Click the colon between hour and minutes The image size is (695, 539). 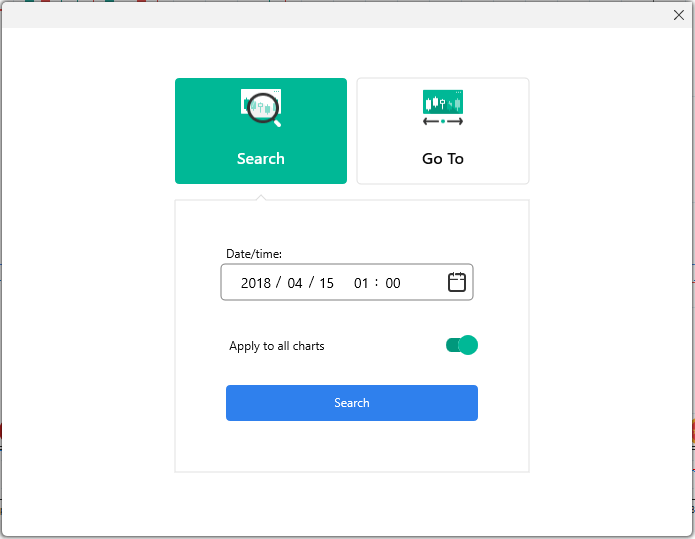pos(377,283)
